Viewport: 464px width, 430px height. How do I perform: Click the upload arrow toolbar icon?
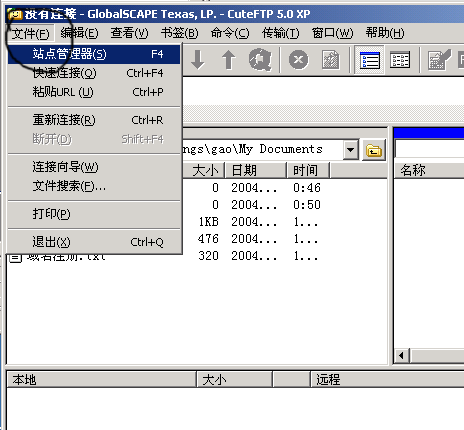click(229, 60)
